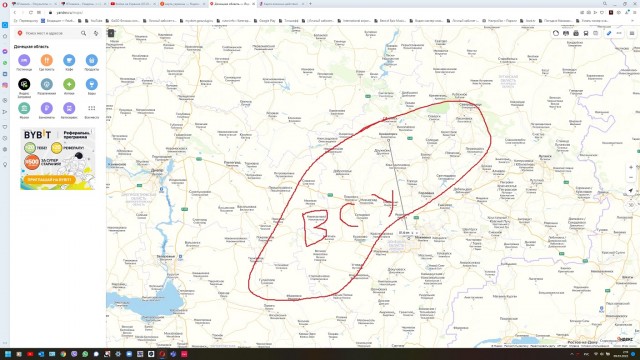
Task: Switch to the YouTube video tab
Action: 131,4
